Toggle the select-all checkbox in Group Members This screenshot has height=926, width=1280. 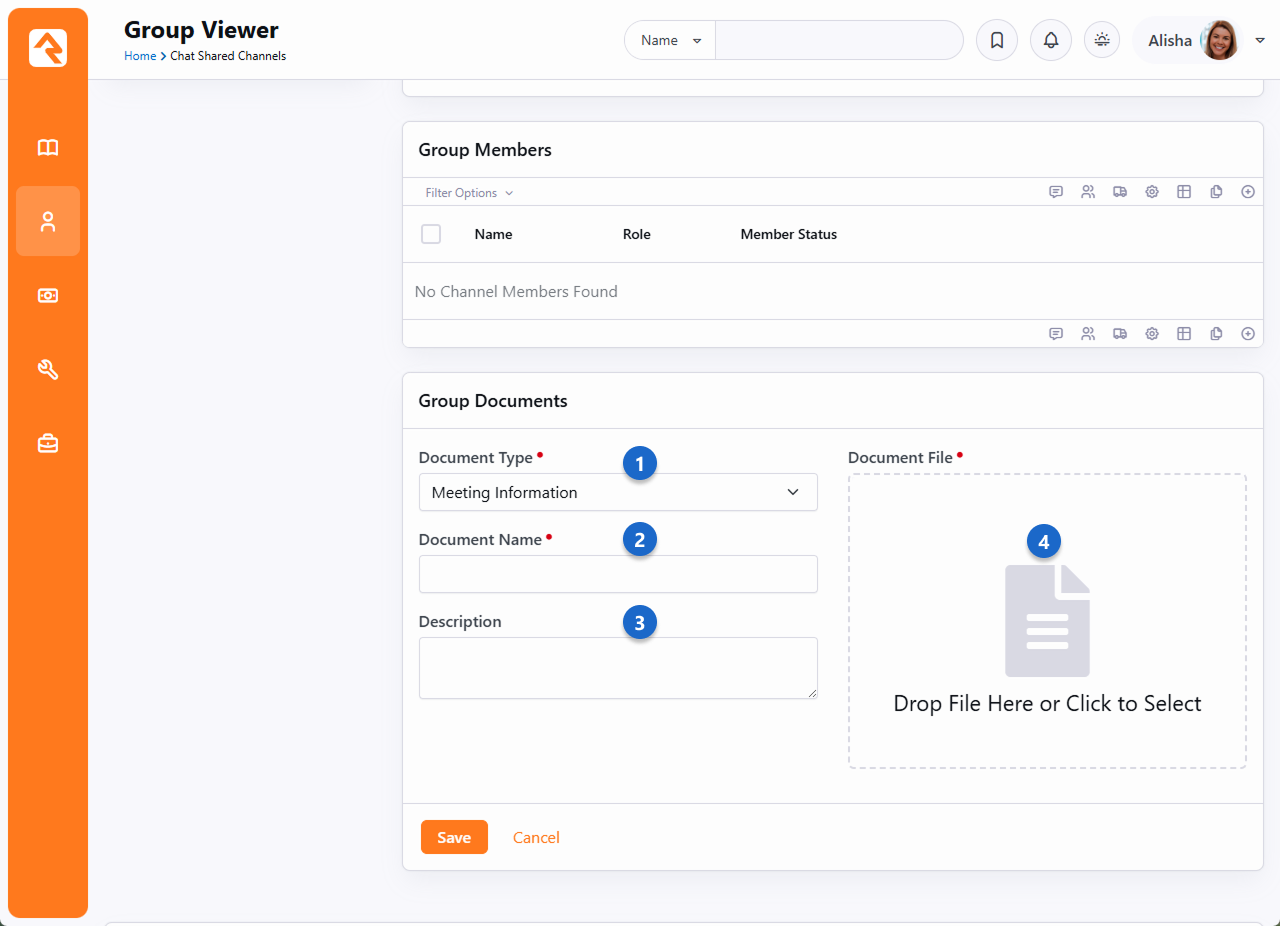[x=431, y=234]
